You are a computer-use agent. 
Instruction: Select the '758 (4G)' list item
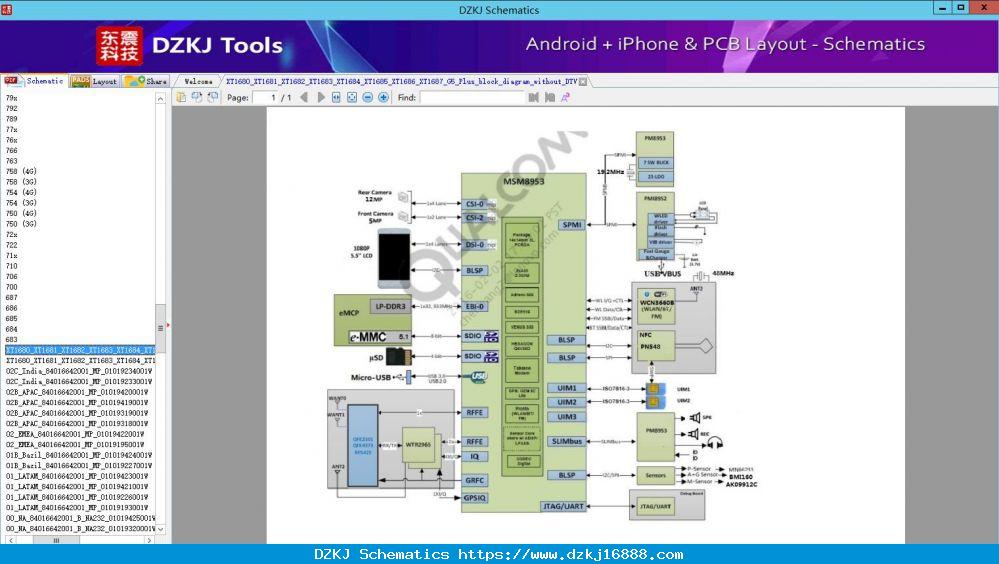tap(21, 171)
